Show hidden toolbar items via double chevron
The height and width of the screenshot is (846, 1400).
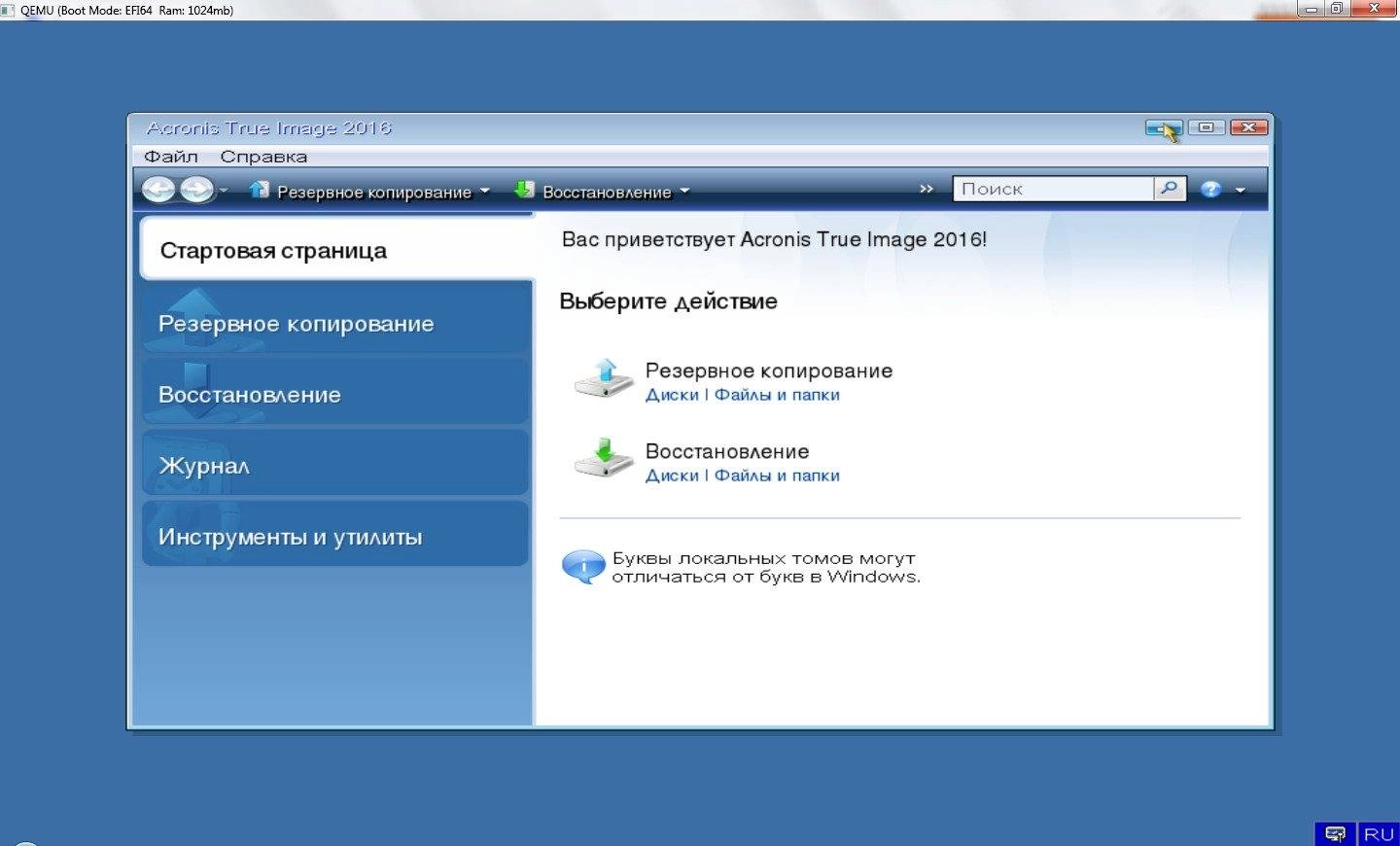click(x=926, y=189)
